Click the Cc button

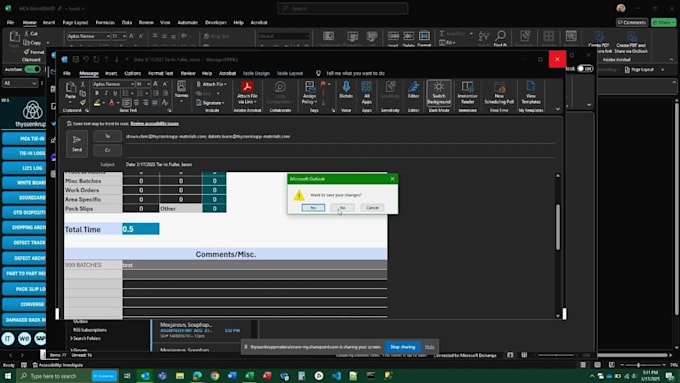(108, 150)
